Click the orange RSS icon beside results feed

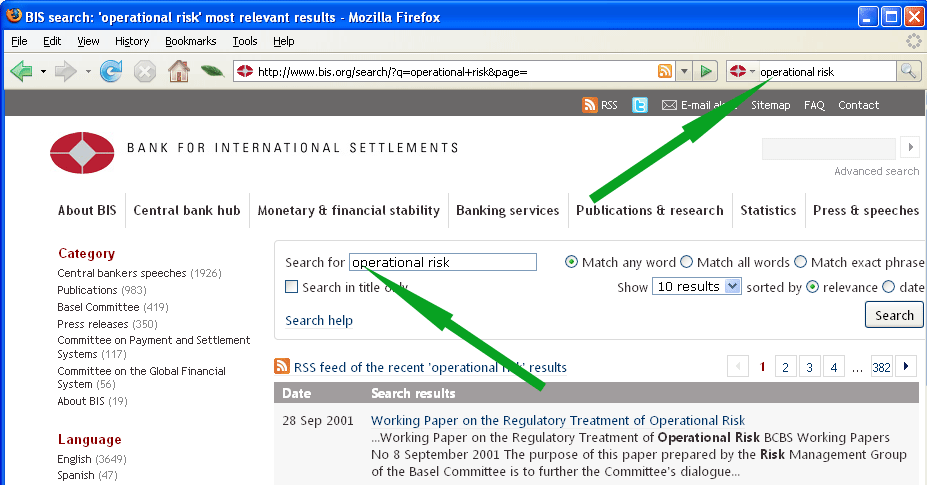pyautogui.click(x=282, y=367)
